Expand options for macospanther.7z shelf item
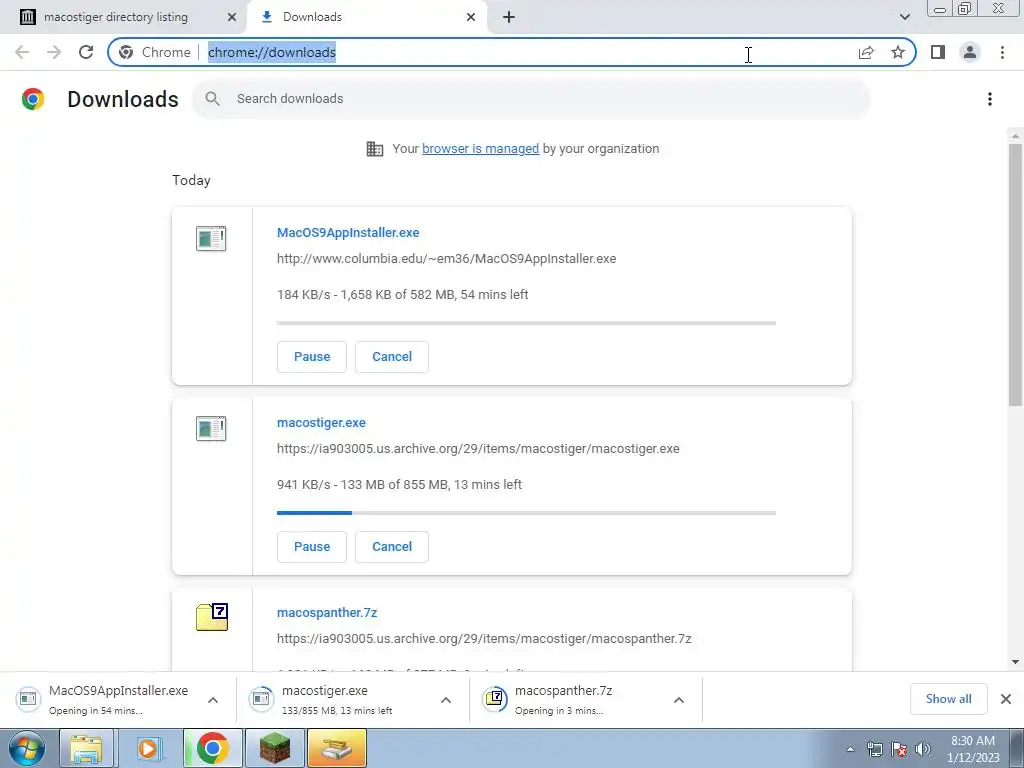Image resolution: width=1024 pixels, height=768 pixels. point(679,700)
